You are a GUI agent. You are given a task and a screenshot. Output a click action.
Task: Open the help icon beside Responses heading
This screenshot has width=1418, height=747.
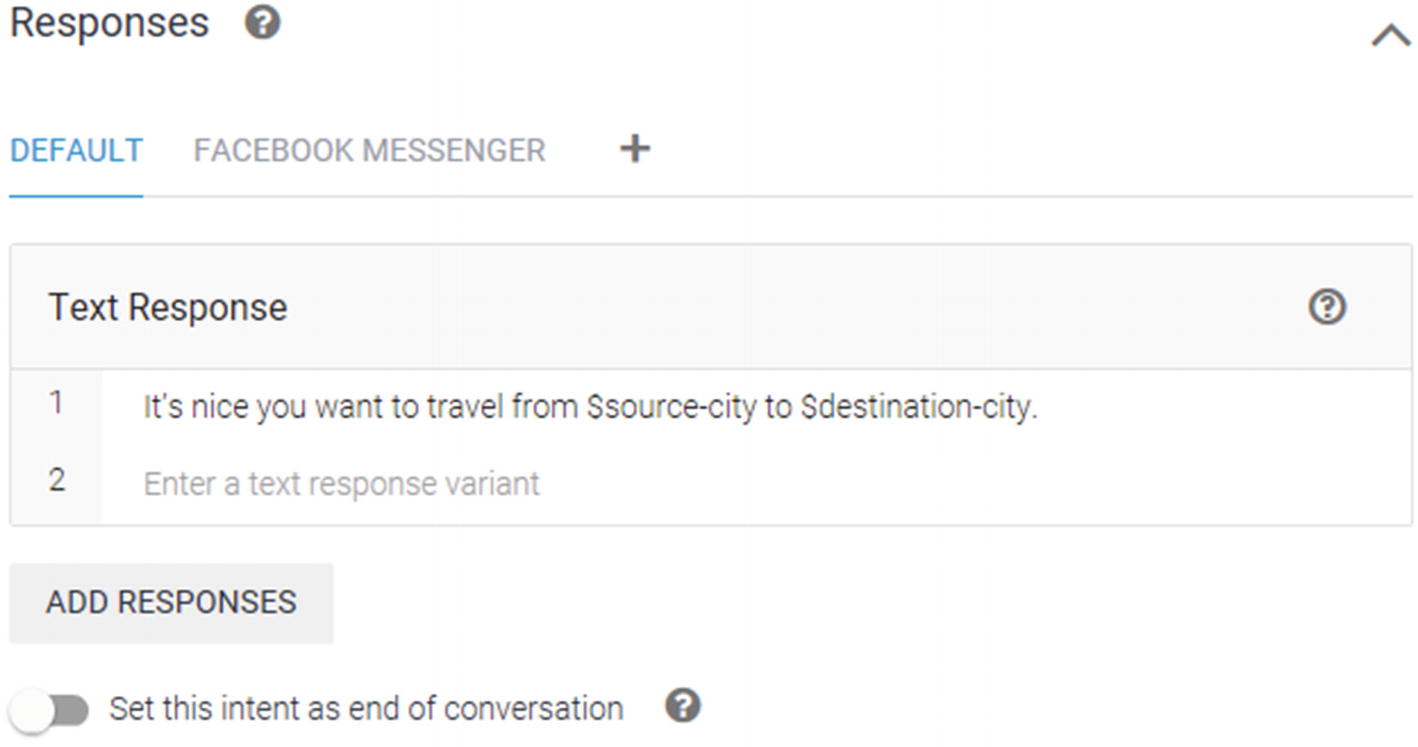pyautogui.click(x=262, y=23)
